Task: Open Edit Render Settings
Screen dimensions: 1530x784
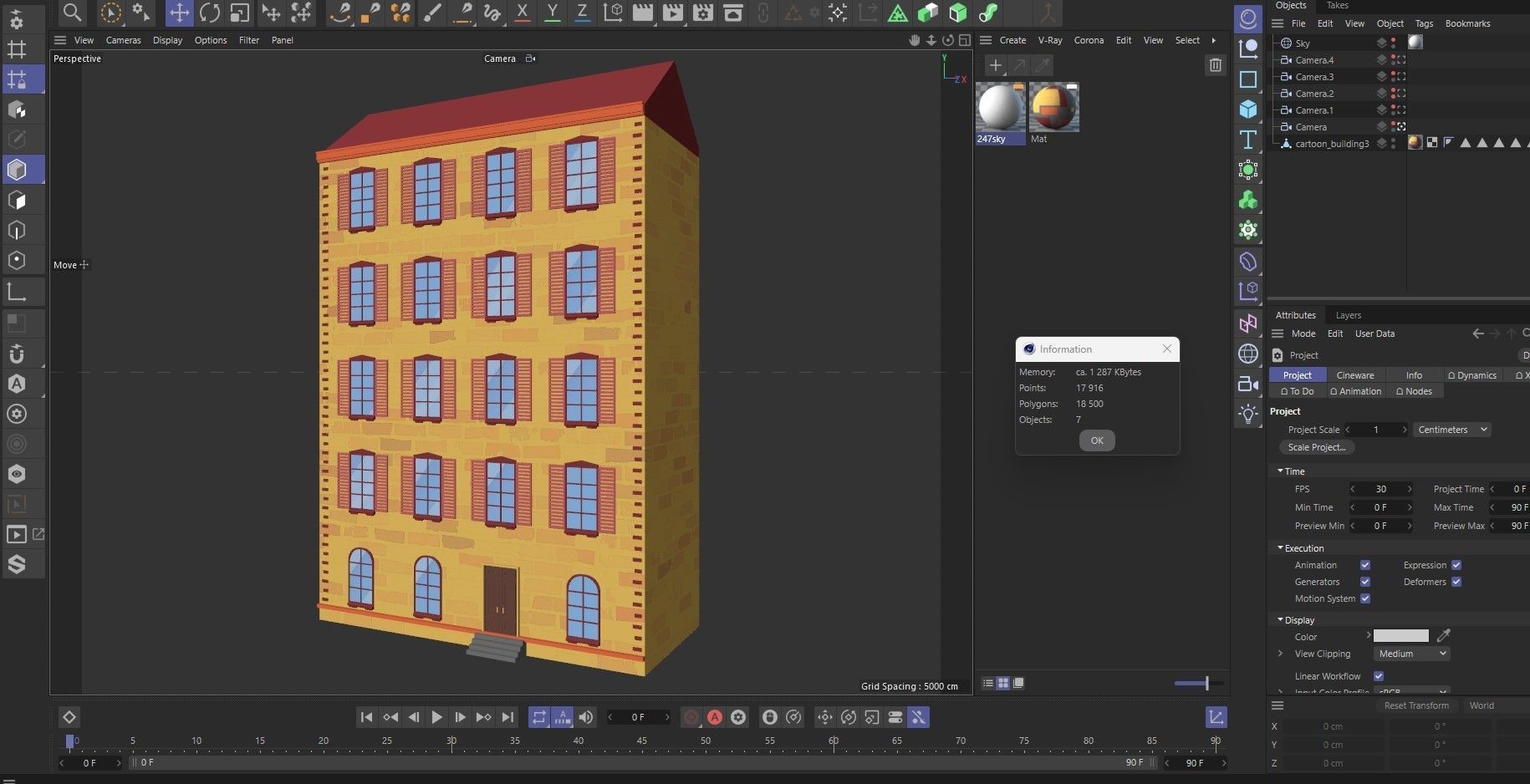Action: pos(703,13)
